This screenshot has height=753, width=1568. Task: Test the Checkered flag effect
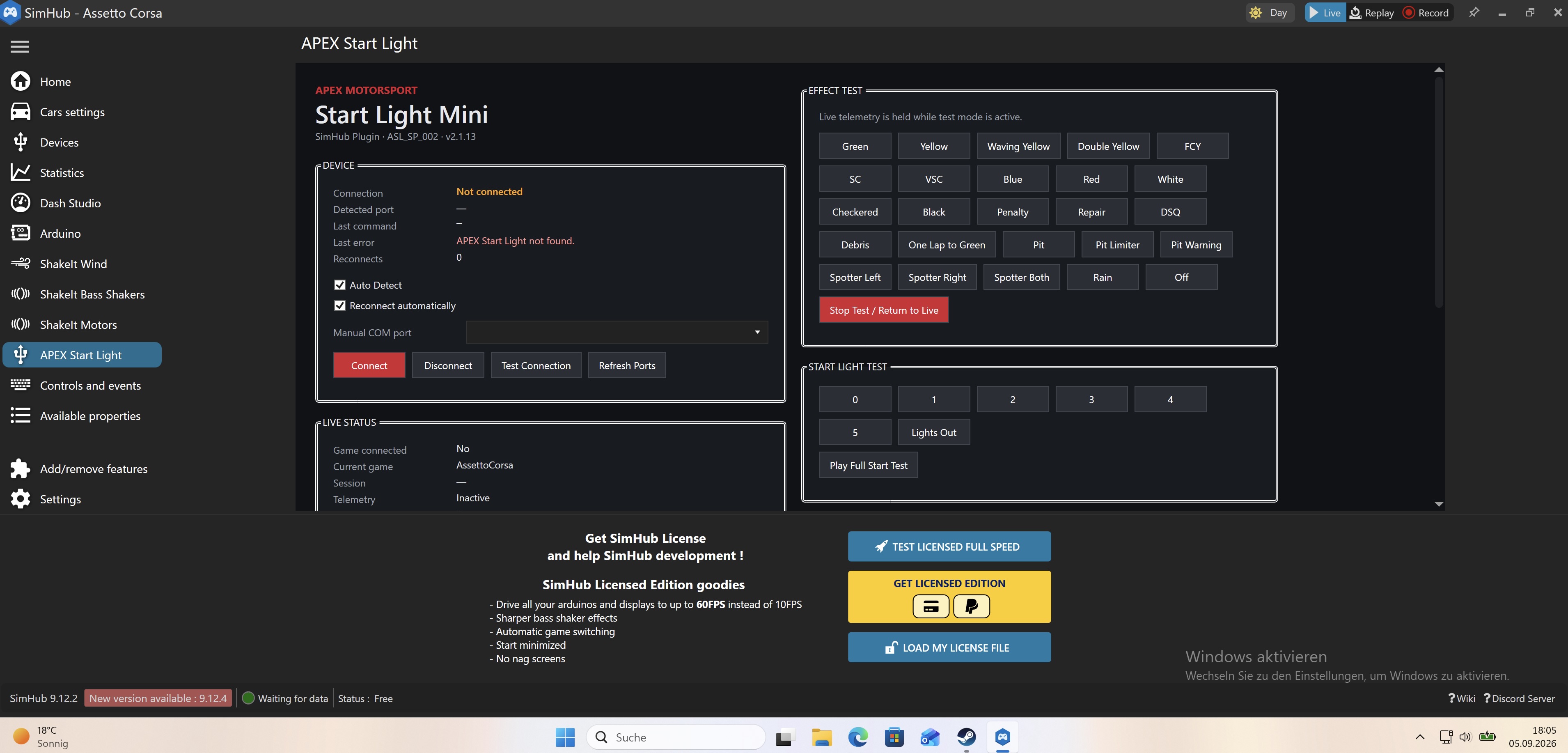pyautogui.click(x=855, y=212)
